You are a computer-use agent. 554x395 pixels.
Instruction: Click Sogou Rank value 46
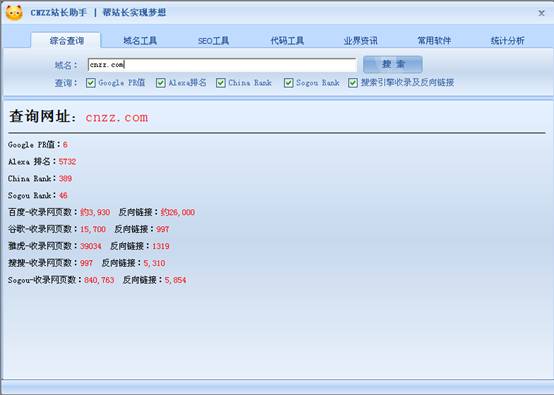(x=63, y=195)
